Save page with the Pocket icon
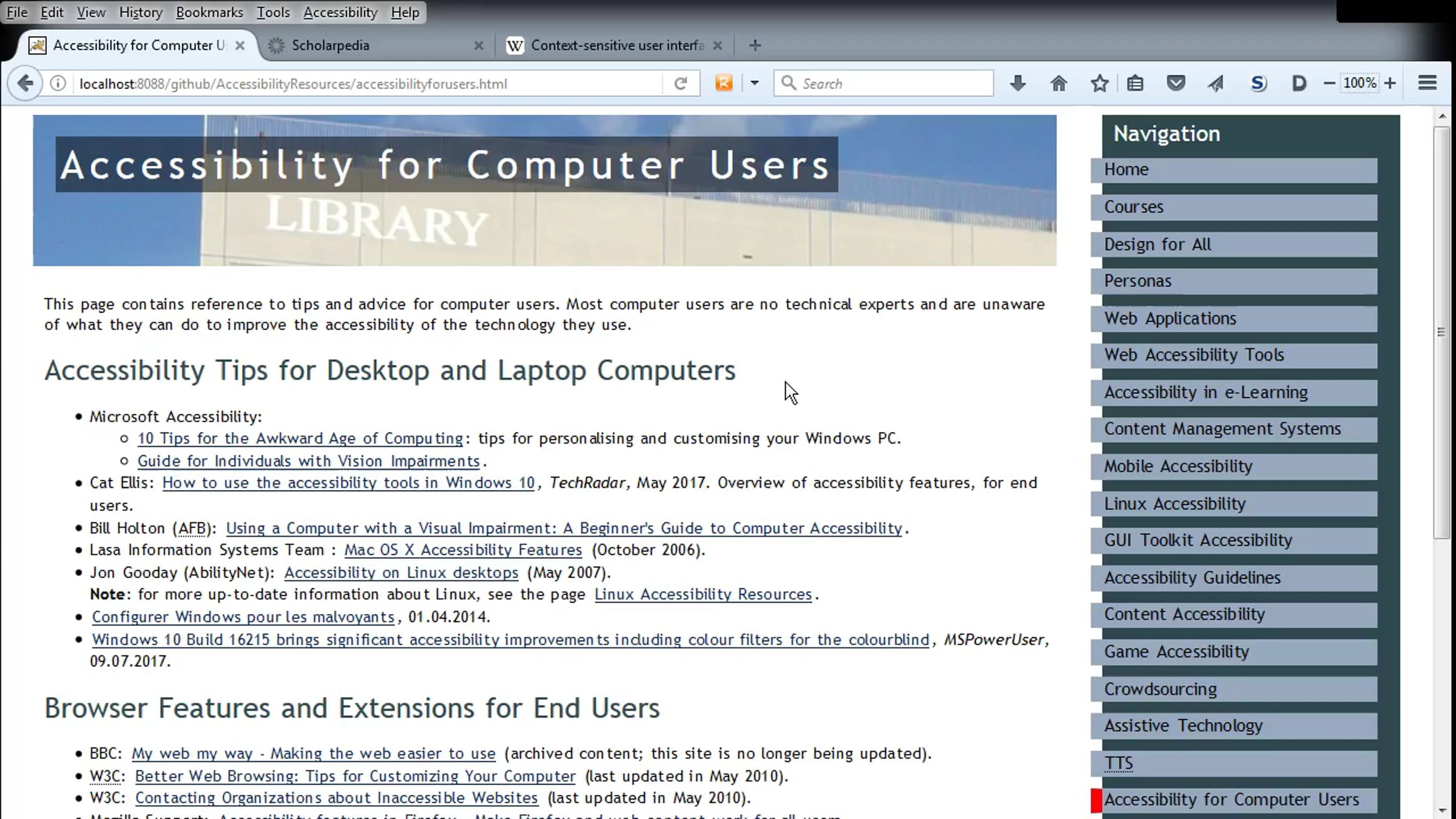 tap(1176, 83)
